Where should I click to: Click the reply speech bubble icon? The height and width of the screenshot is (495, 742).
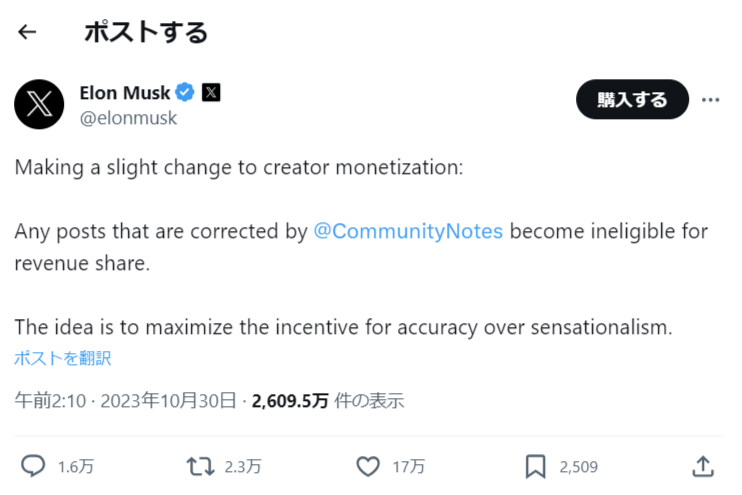point(34,466)
